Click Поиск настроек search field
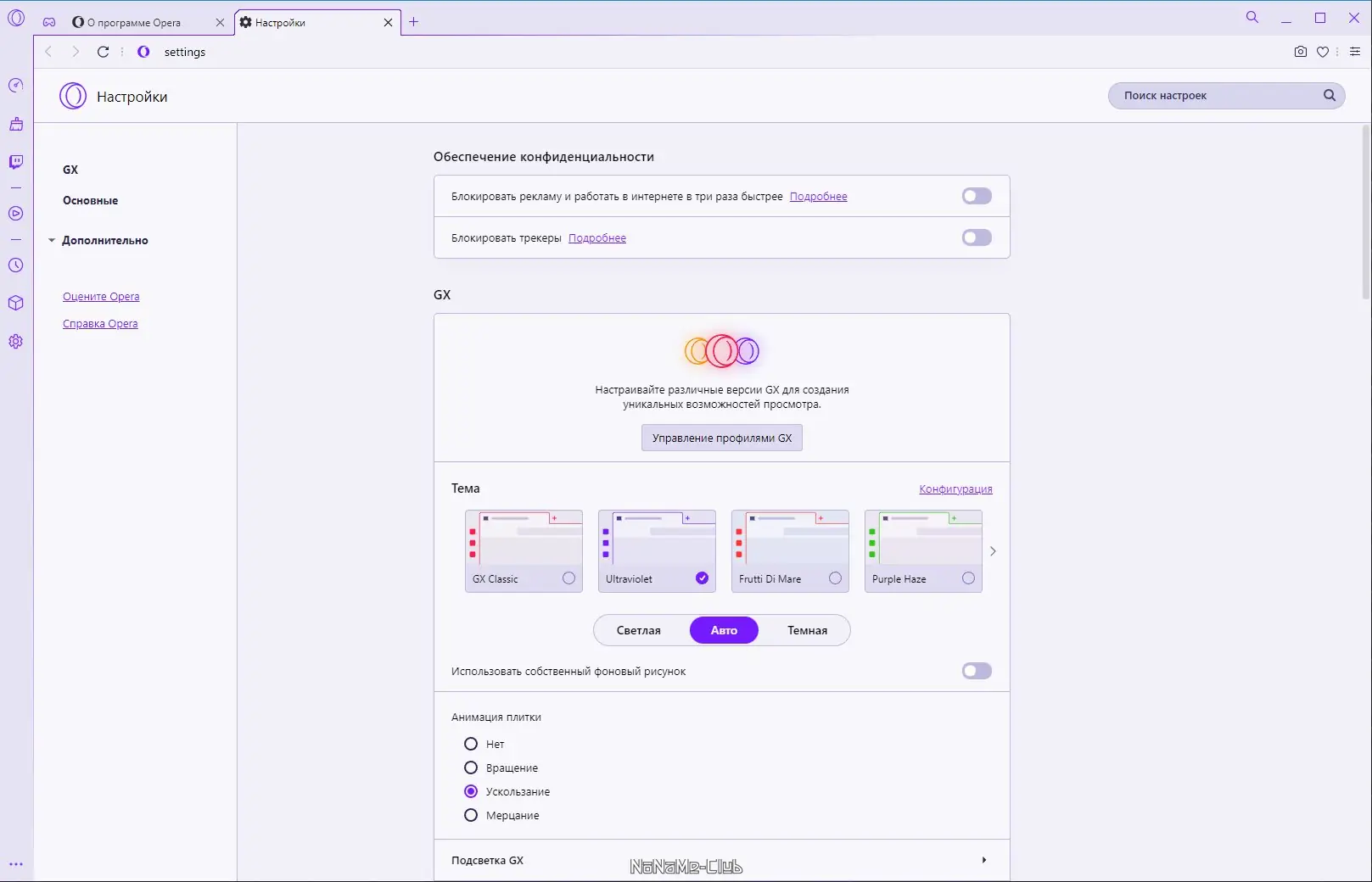Image resolution: width=1372 pixels, height=882 pixels. click(x=1226, y=96)
